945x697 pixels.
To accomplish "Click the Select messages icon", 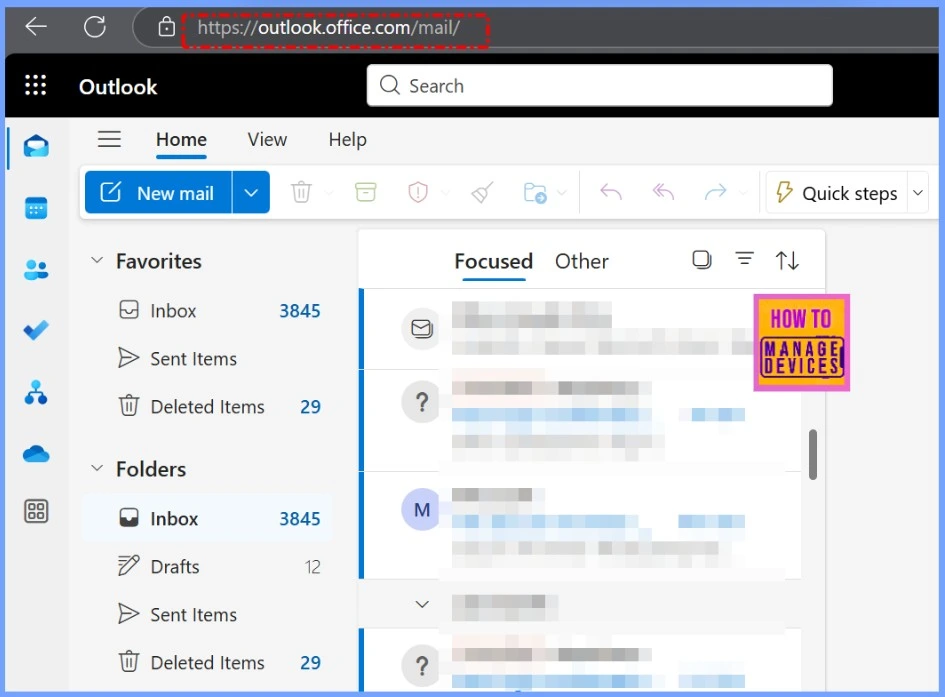I will pyautogui.click(x=702, y=260).
